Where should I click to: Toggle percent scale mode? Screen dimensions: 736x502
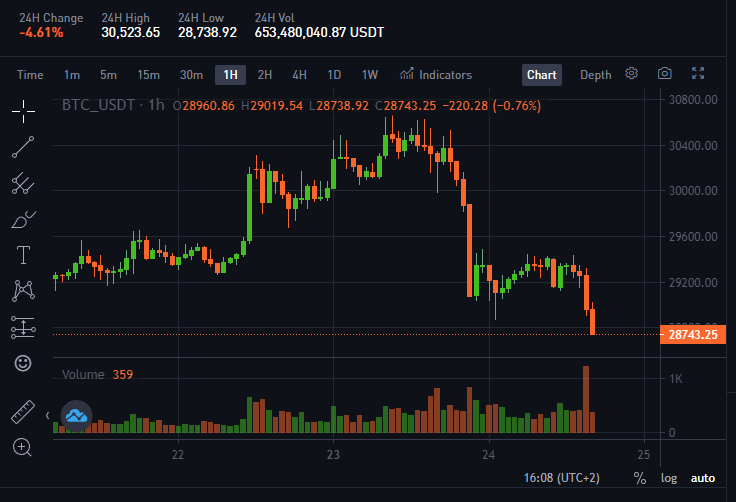pyautogui.click(x=639, y=478)
